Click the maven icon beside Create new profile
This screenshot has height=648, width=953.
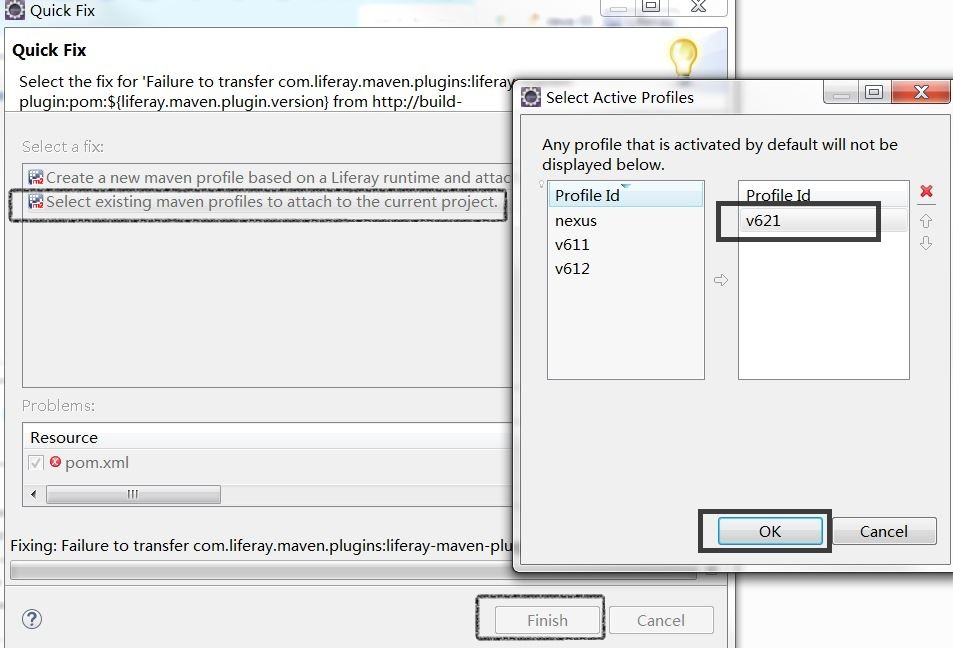pyautogui.click(x=36, y=178)
